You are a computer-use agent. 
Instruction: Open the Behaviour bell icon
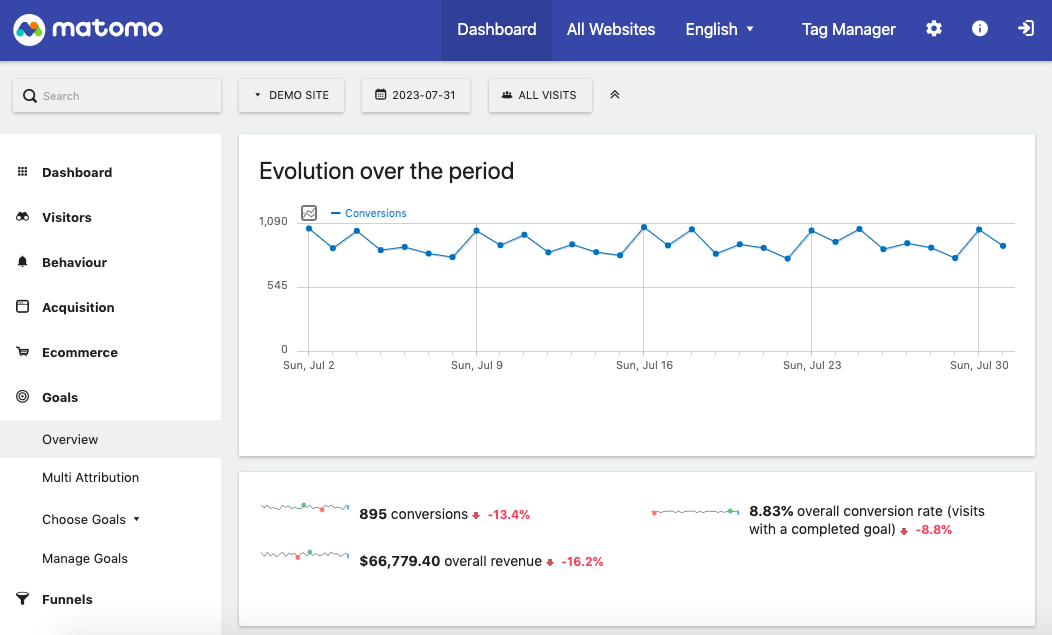coord(22,262)
